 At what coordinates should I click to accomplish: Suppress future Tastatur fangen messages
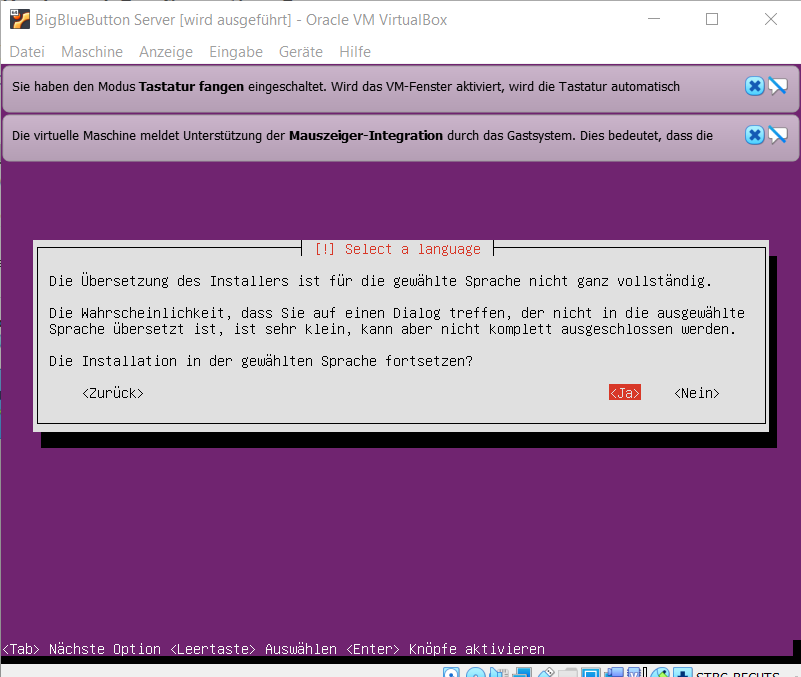tap(778, 86)
